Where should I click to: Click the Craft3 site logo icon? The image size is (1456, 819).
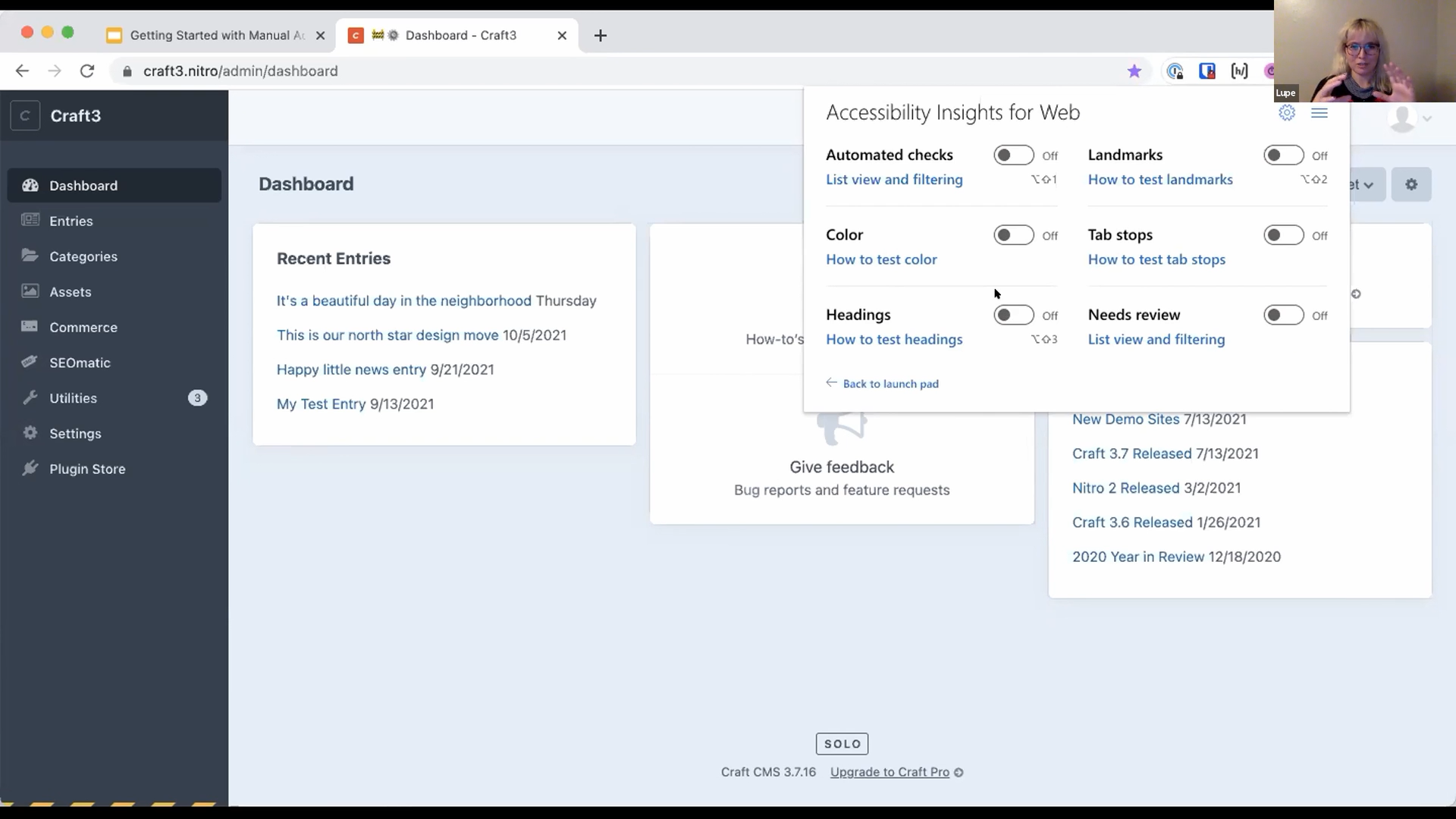(25, 115)
